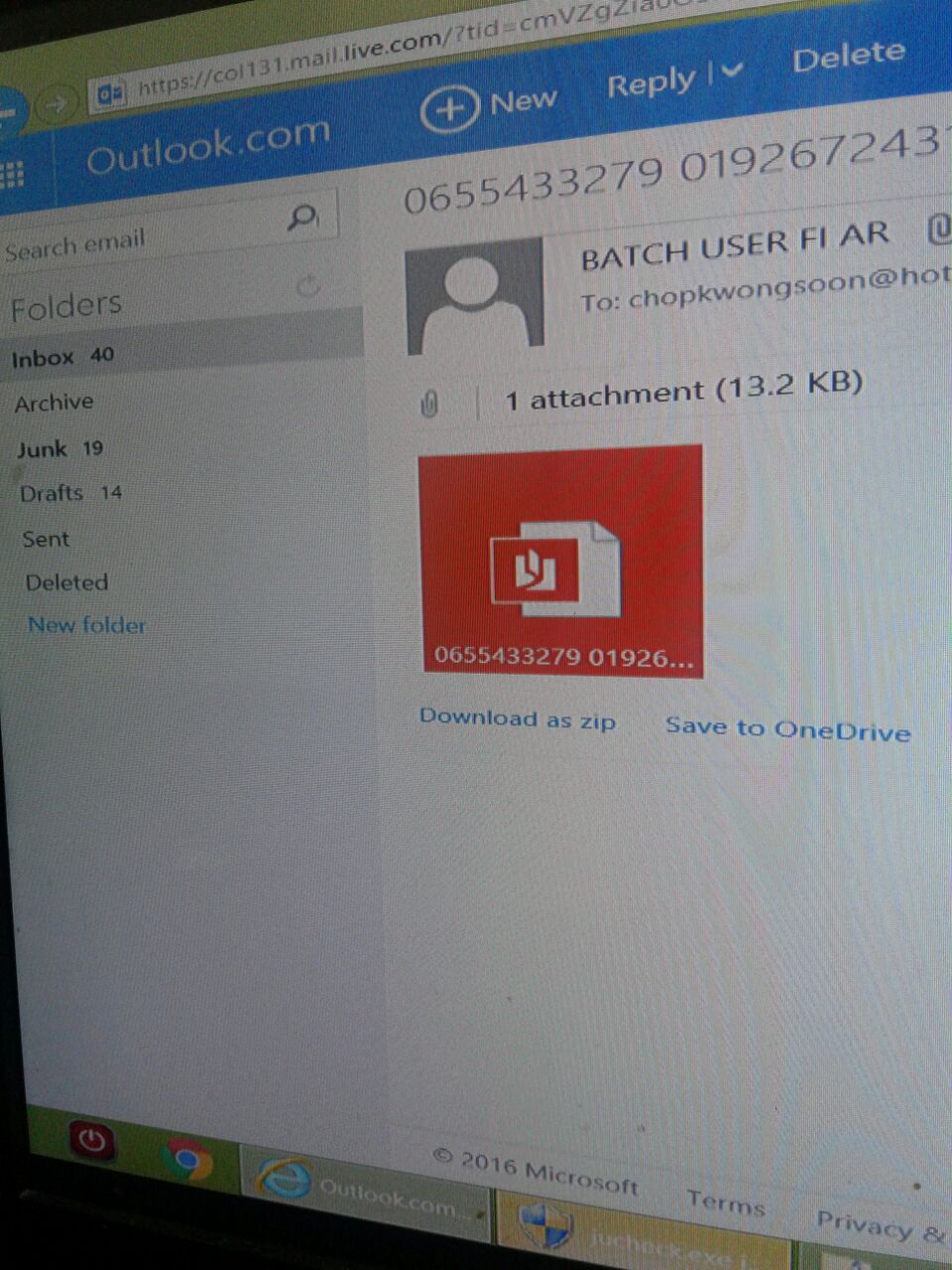952x1270 pixels.
Task: Open the Deleted folder
Action: point(66,582)
